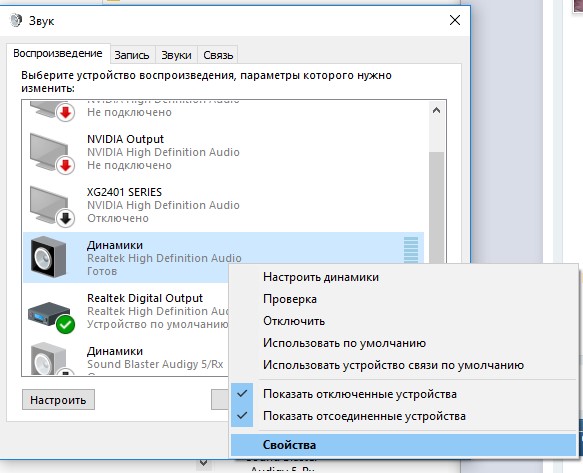This screenshot has height=473, width=583.
Task: Click the black down-arrow badge on XG2401 SERIES
Action: (65, 219)
